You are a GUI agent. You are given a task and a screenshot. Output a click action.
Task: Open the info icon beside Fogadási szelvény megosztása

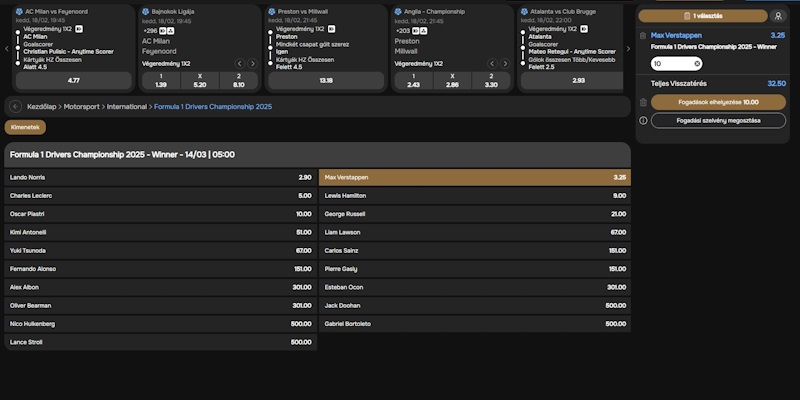[x=643, y=121]
